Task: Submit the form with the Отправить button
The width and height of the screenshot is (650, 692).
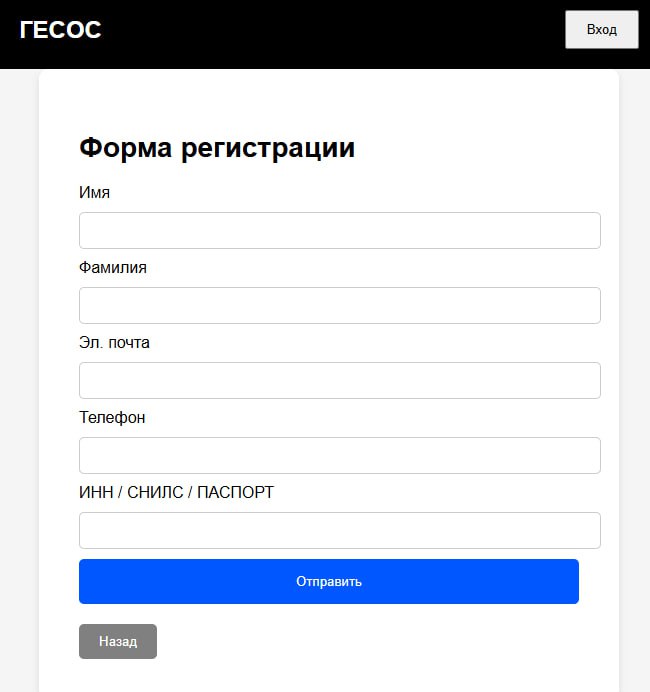Action: tap(328, 581)
